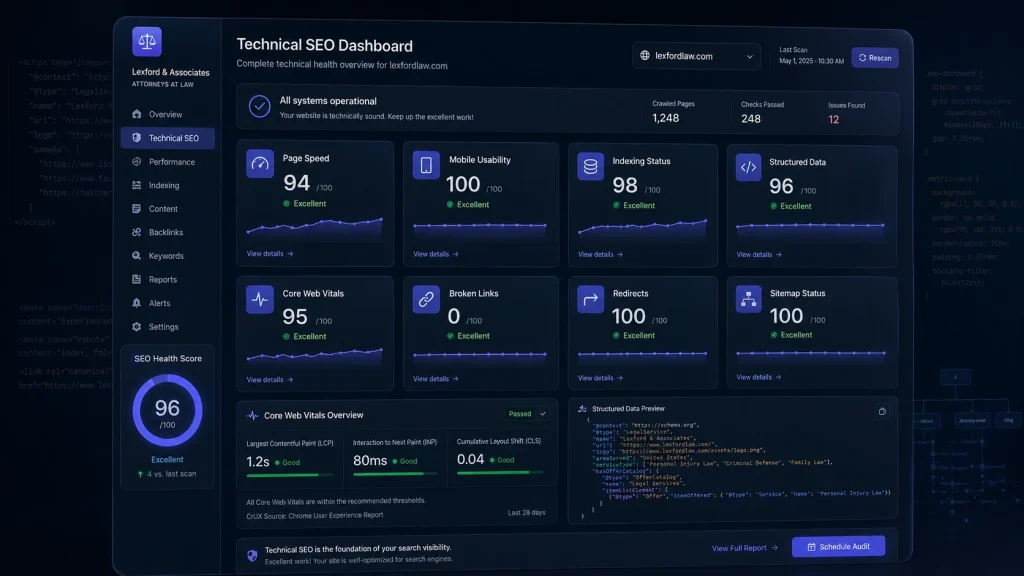The image size is (1024, 576).
Task: Click the Schedule Audit button
Action: coord(839,547)
